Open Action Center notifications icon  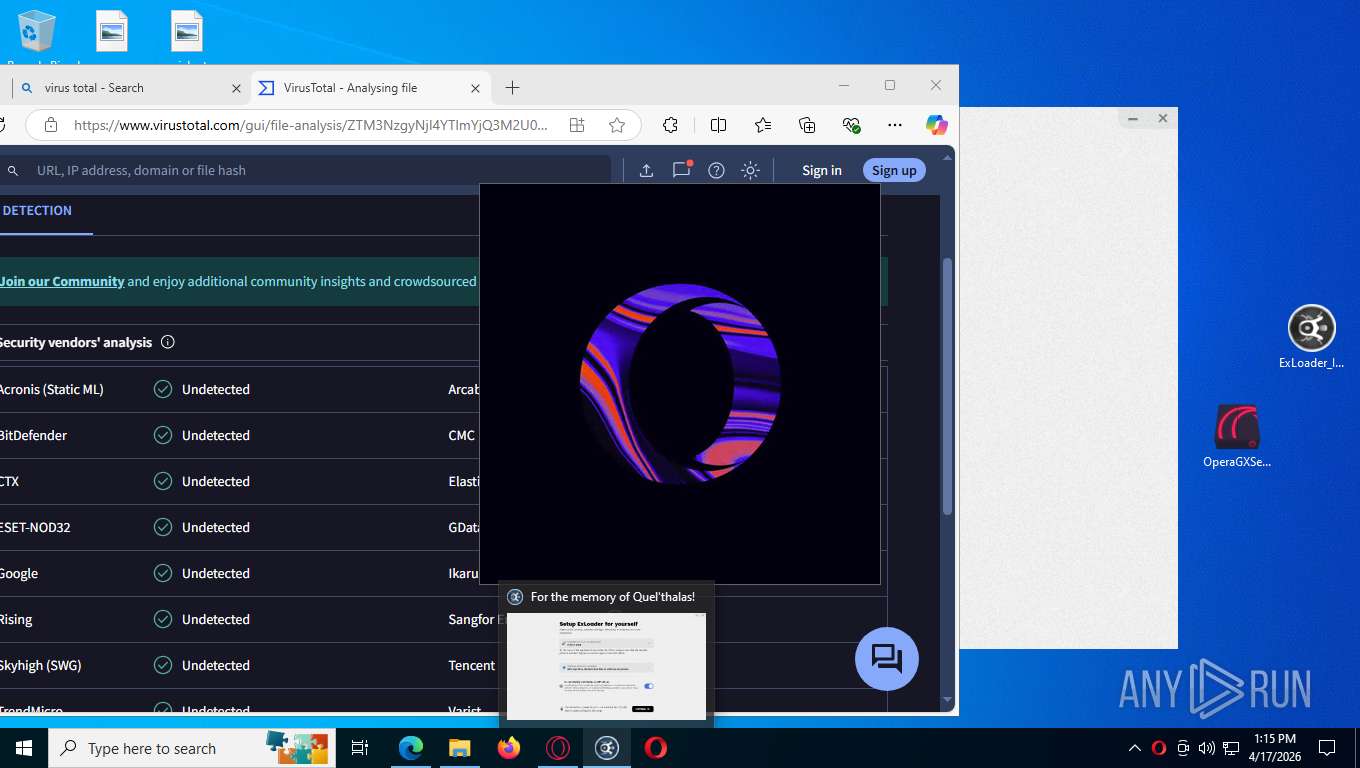tap(1327, 748)
